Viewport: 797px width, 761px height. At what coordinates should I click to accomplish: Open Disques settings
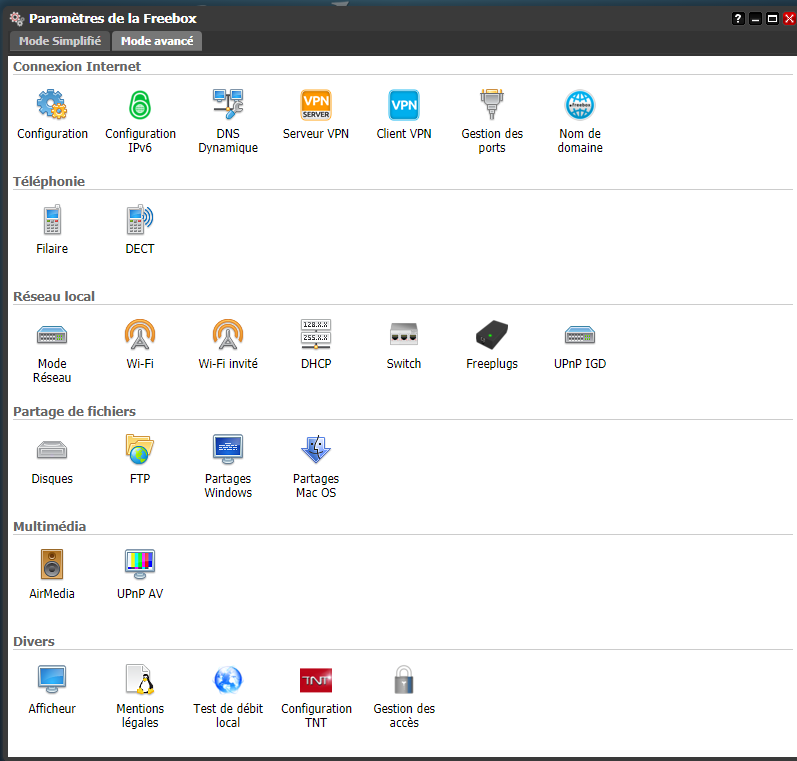[52, 450]
